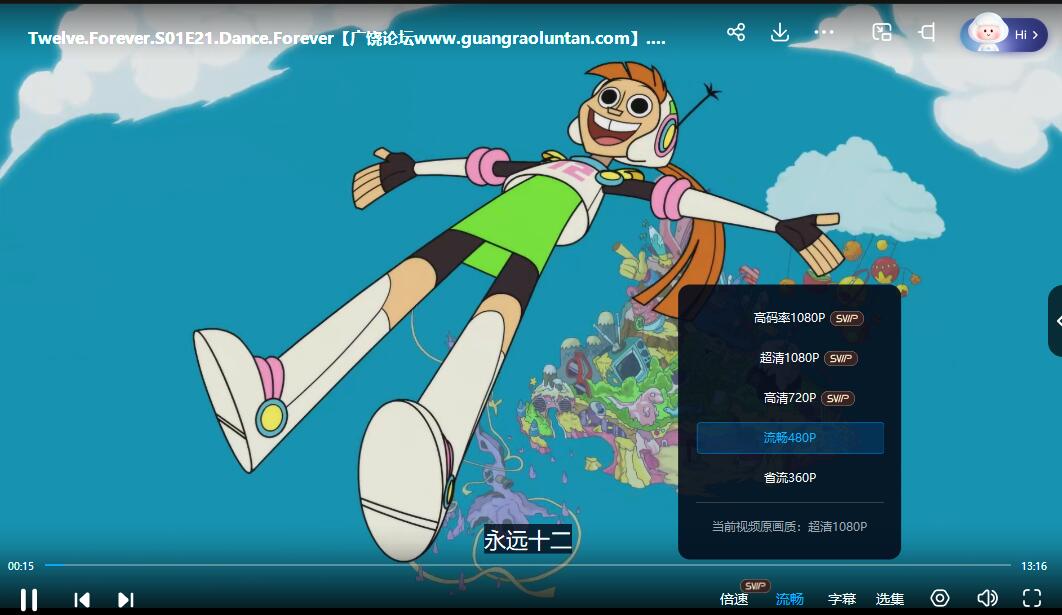Enter fullscreen mode
Screen dimensions: 1062x615
pos(1032,598)
